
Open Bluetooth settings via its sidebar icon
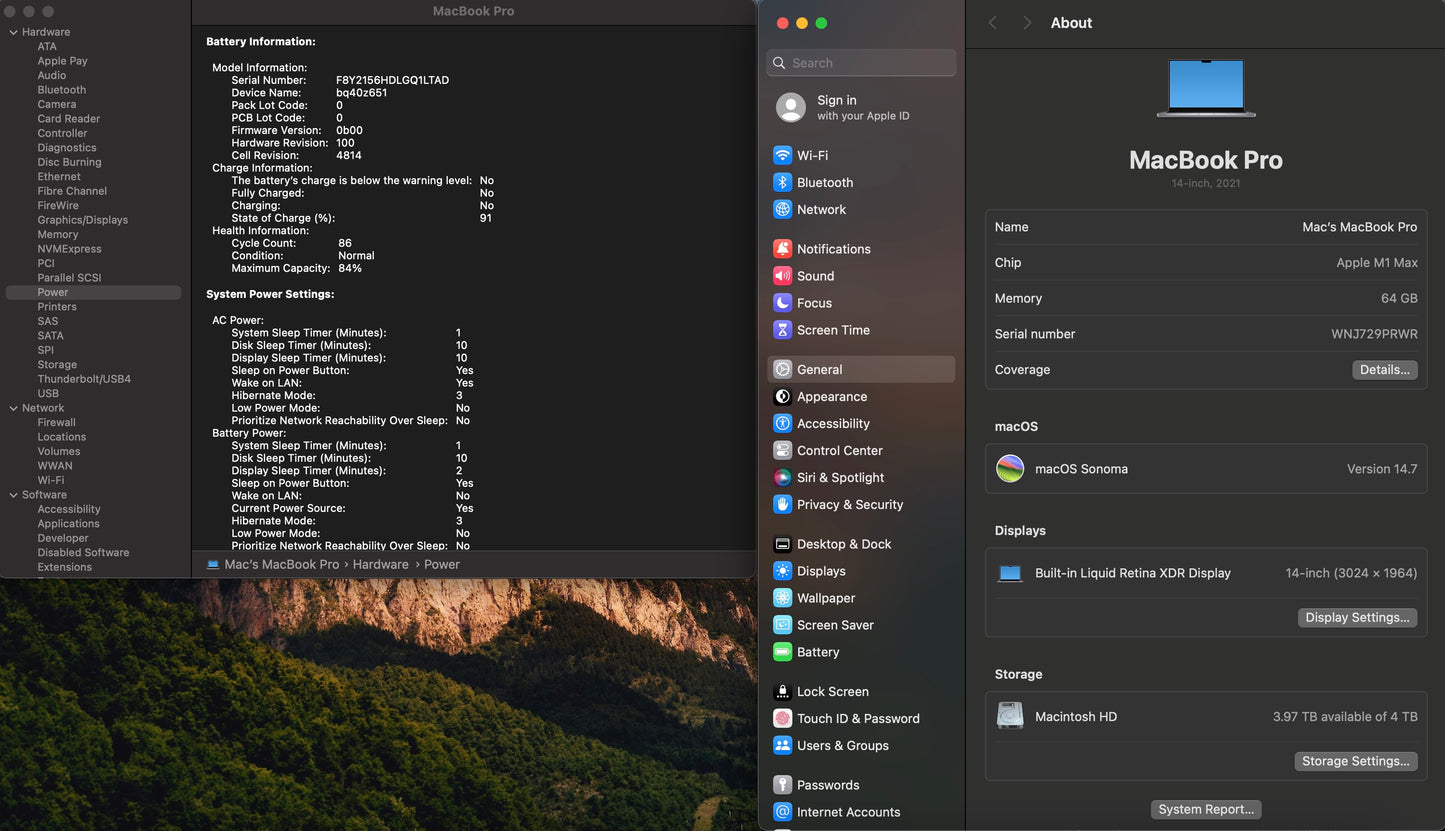(782, 183)
